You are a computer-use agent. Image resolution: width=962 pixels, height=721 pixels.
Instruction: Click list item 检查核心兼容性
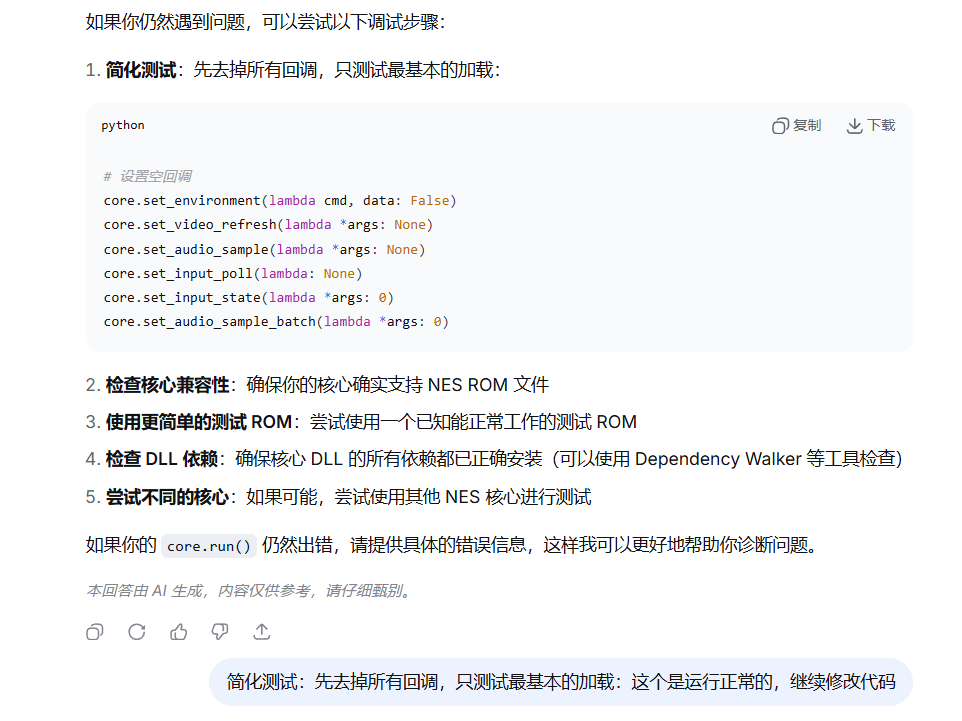click(317, 385)
